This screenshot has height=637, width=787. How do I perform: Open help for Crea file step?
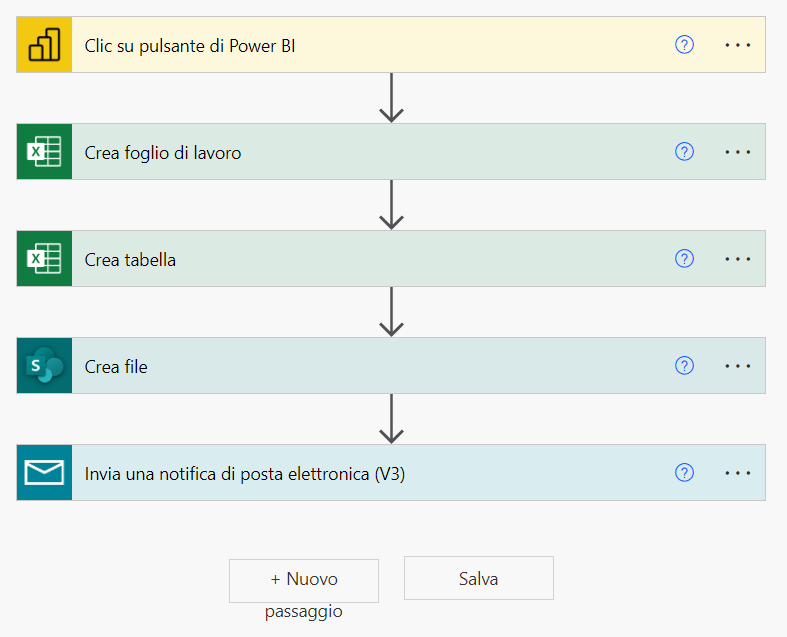coord(684,365)
